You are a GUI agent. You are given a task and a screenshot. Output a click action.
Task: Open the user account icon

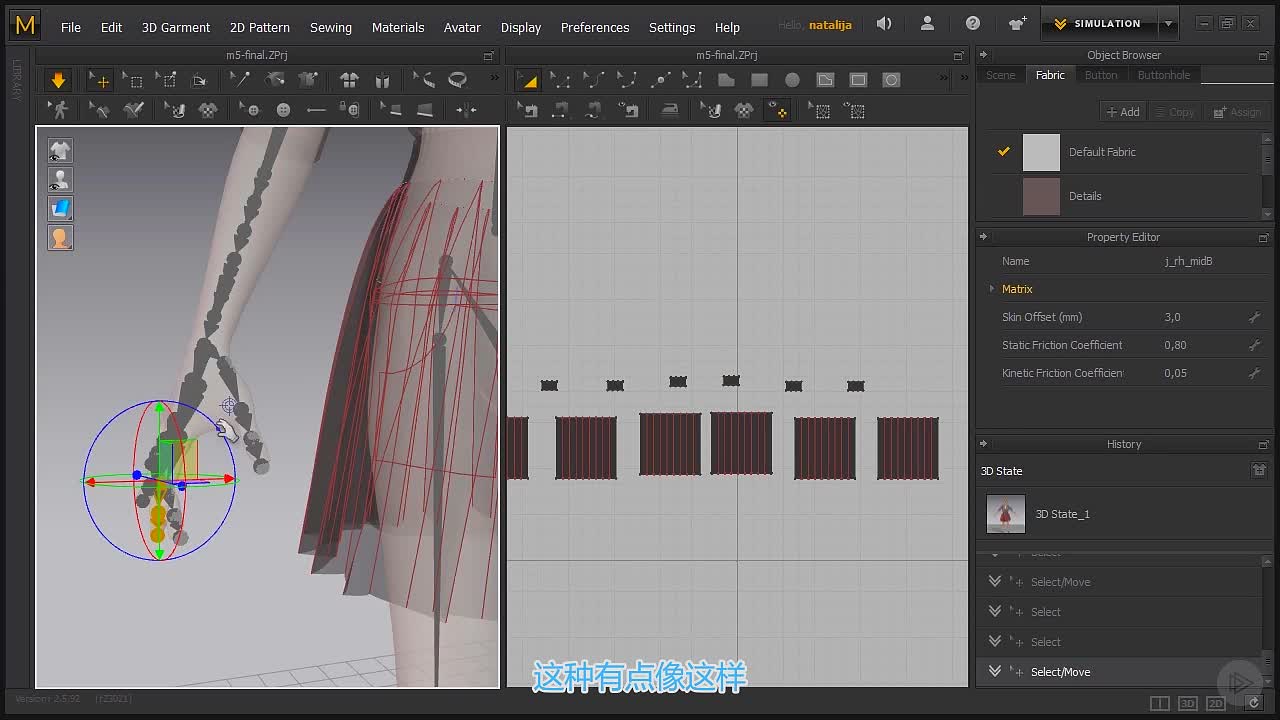[x=929, y=24]
